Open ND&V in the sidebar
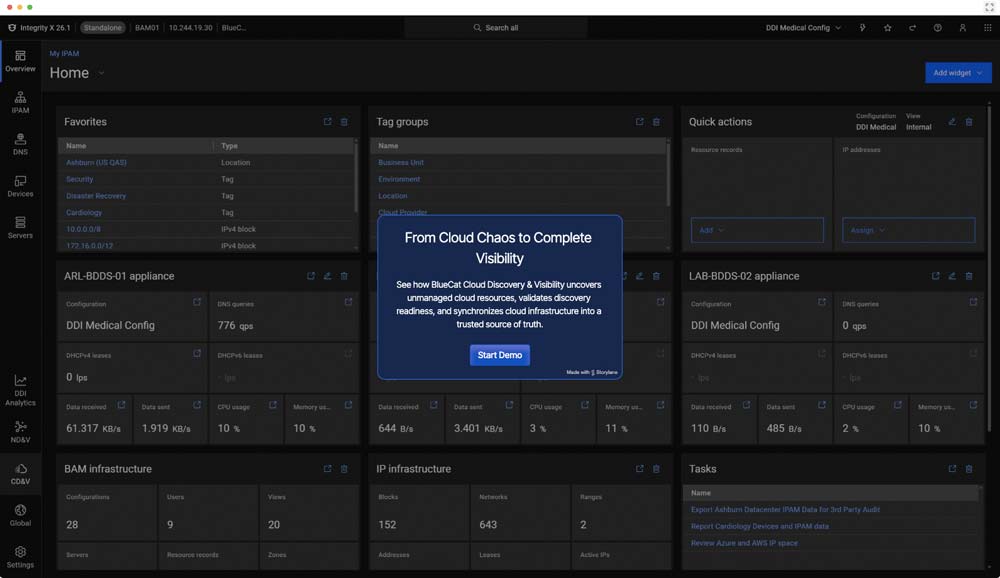This screenshot has height=578, width=1000. pos(20,432)
